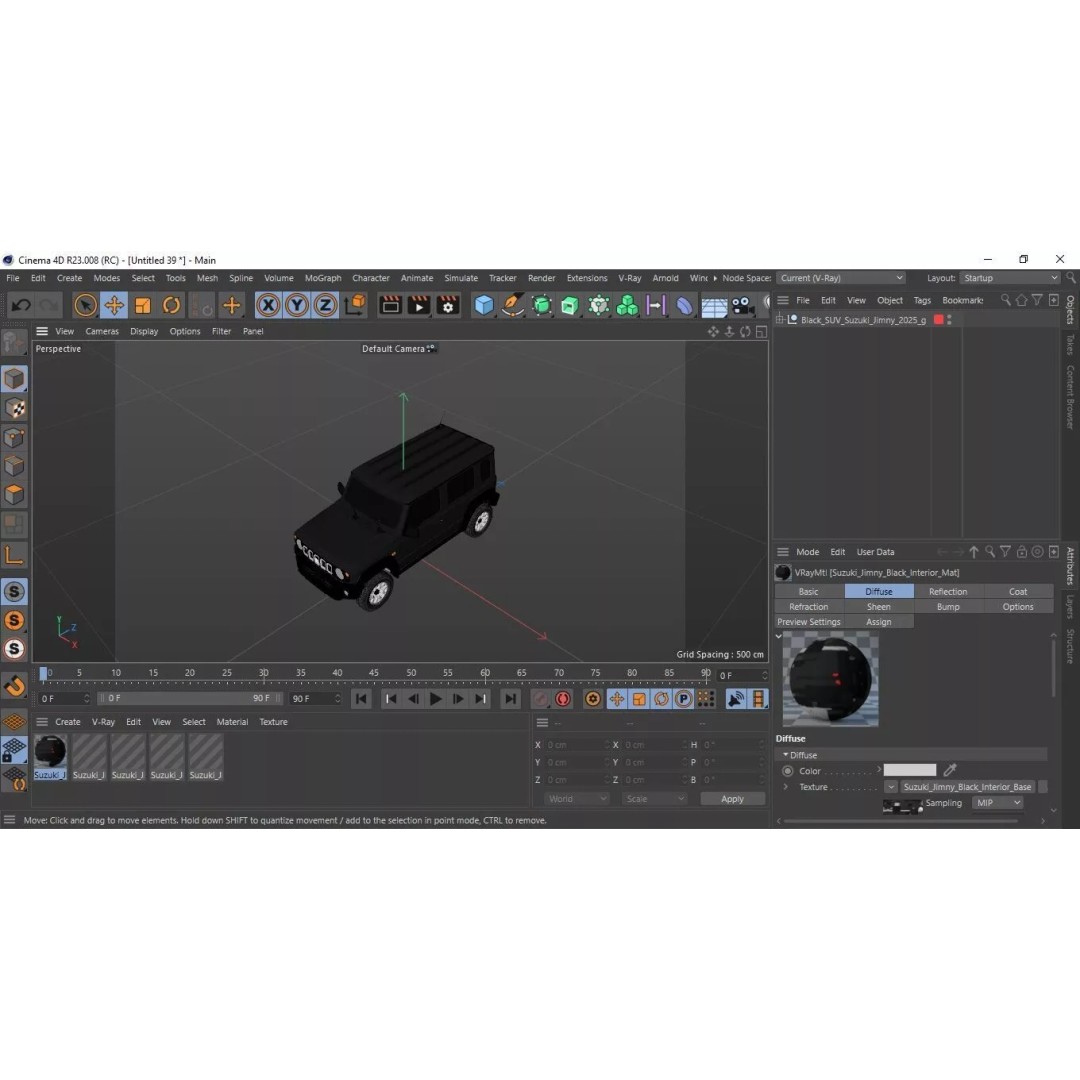Switch to Polygons mode icon
The image size is (1080, 1080).
point(14,495)
